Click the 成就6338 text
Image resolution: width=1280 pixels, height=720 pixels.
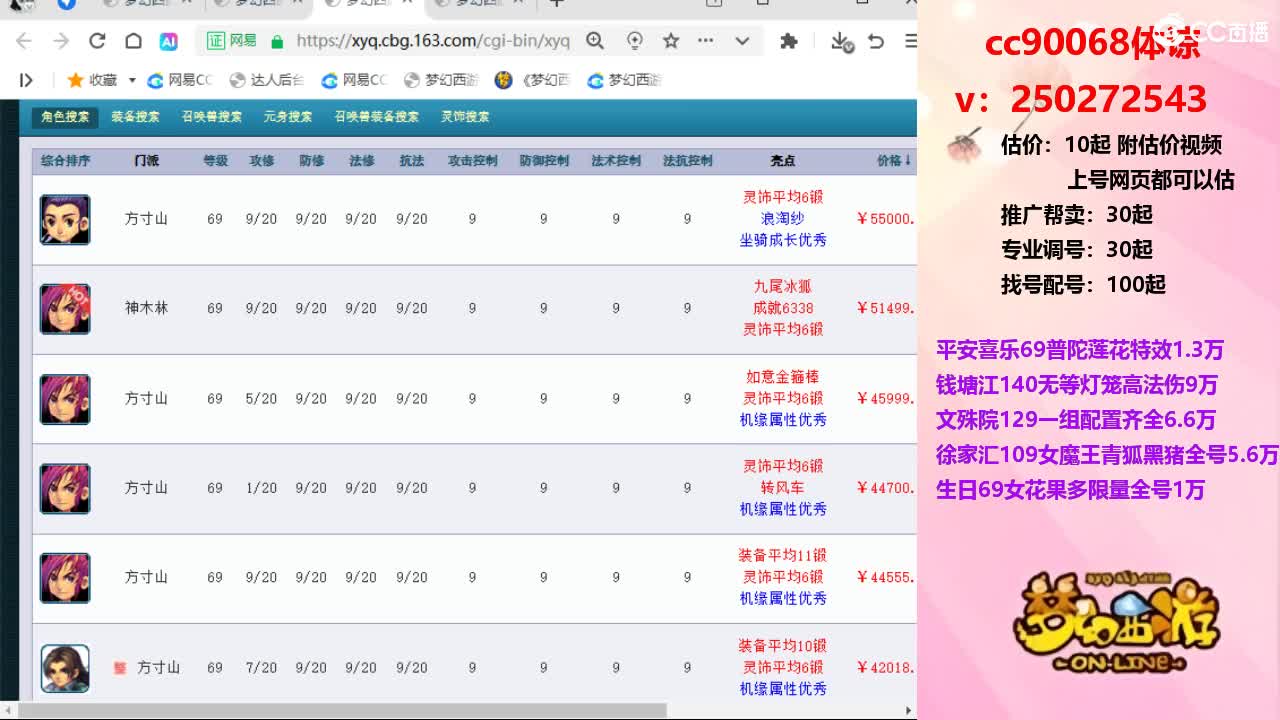(783, 308)
